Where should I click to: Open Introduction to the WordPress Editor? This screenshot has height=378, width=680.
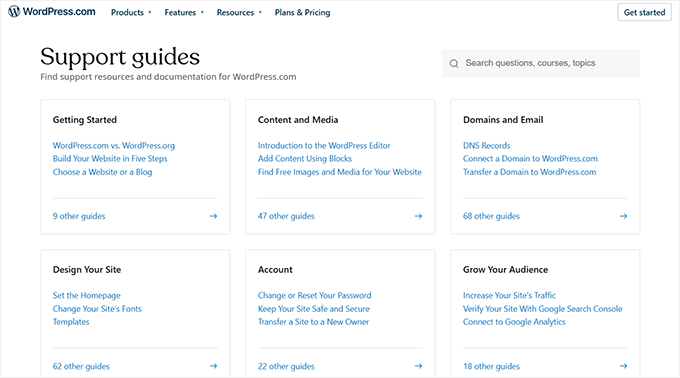pyautogui.click(x=324, y=146)
